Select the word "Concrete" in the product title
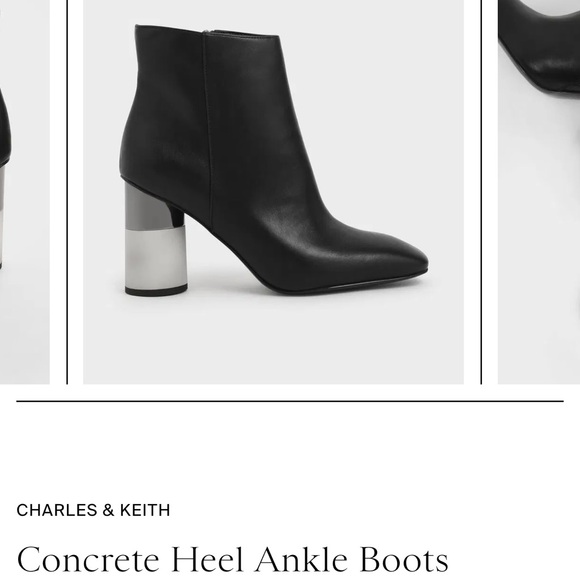The height and width of the screenshot is (580, 580). click(88, 560)
